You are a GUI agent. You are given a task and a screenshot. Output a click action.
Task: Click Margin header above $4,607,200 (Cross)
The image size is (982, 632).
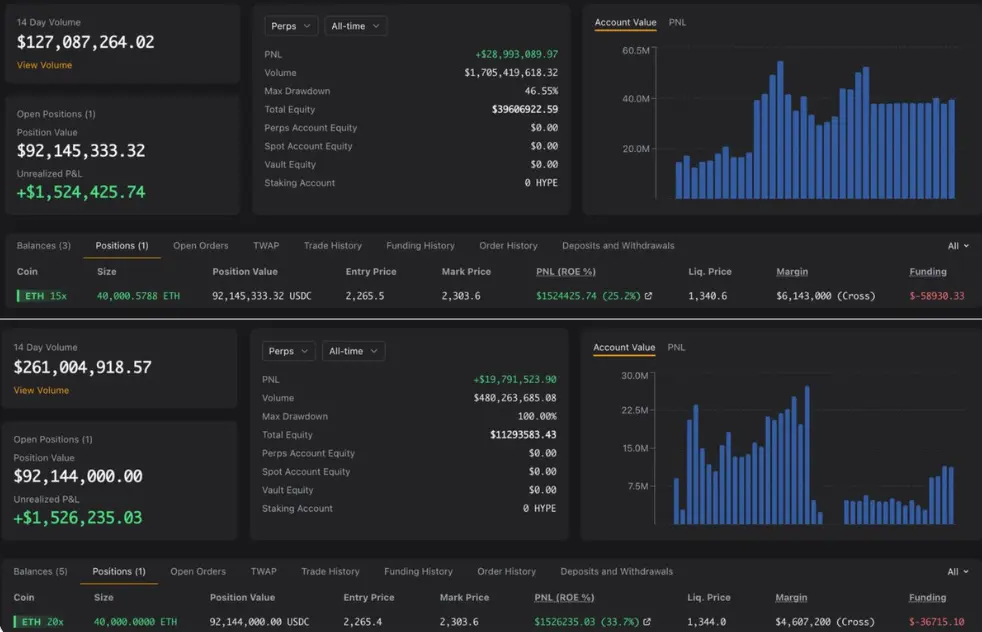791,597
